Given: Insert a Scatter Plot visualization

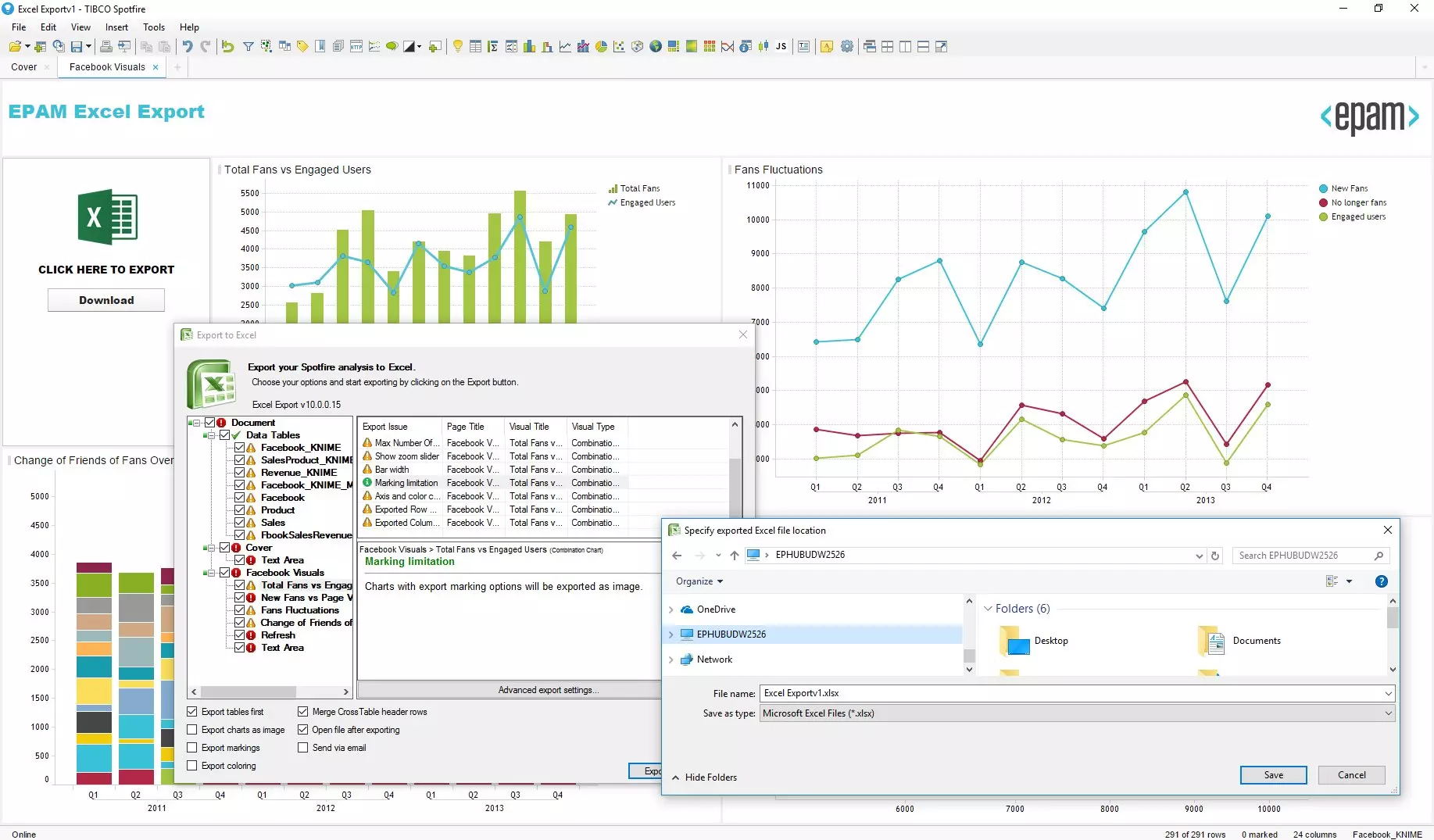Looking at the screenshot, I should coord(619,47).
